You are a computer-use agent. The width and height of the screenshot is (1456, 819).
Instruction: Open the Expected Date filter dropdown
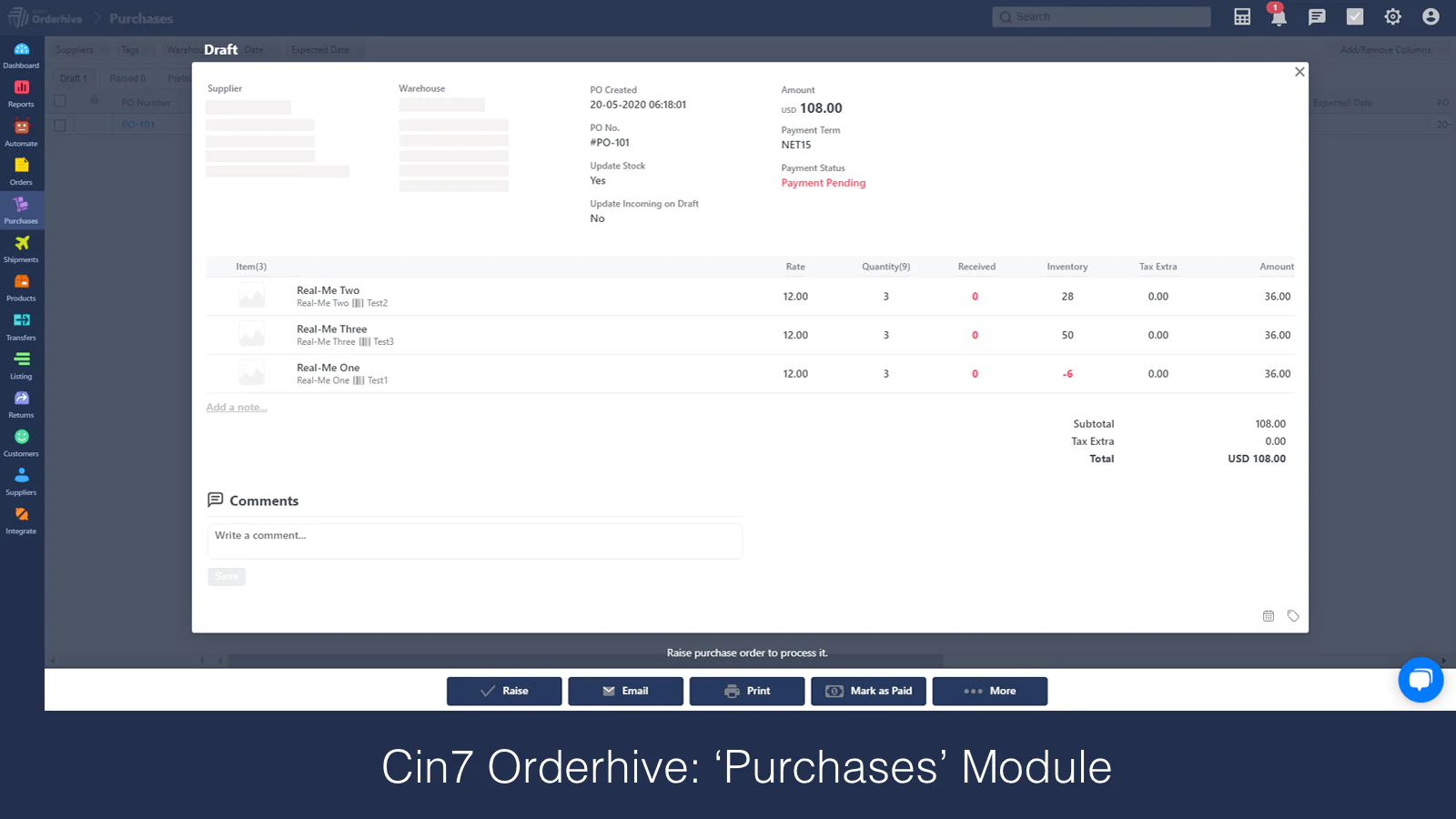click(325, 50)
